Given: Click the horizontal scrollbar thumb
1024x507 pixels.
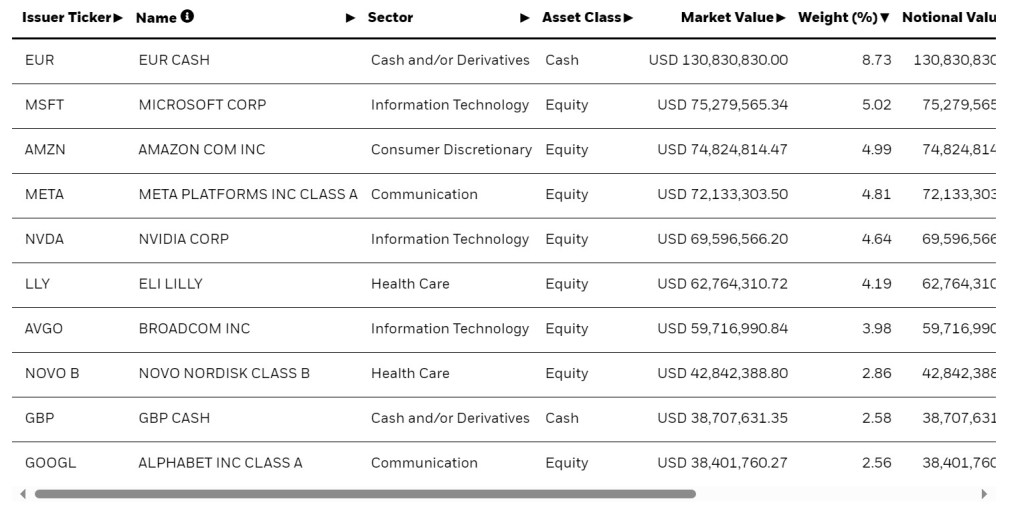Looking at the screenshot, I should point(365,494).
